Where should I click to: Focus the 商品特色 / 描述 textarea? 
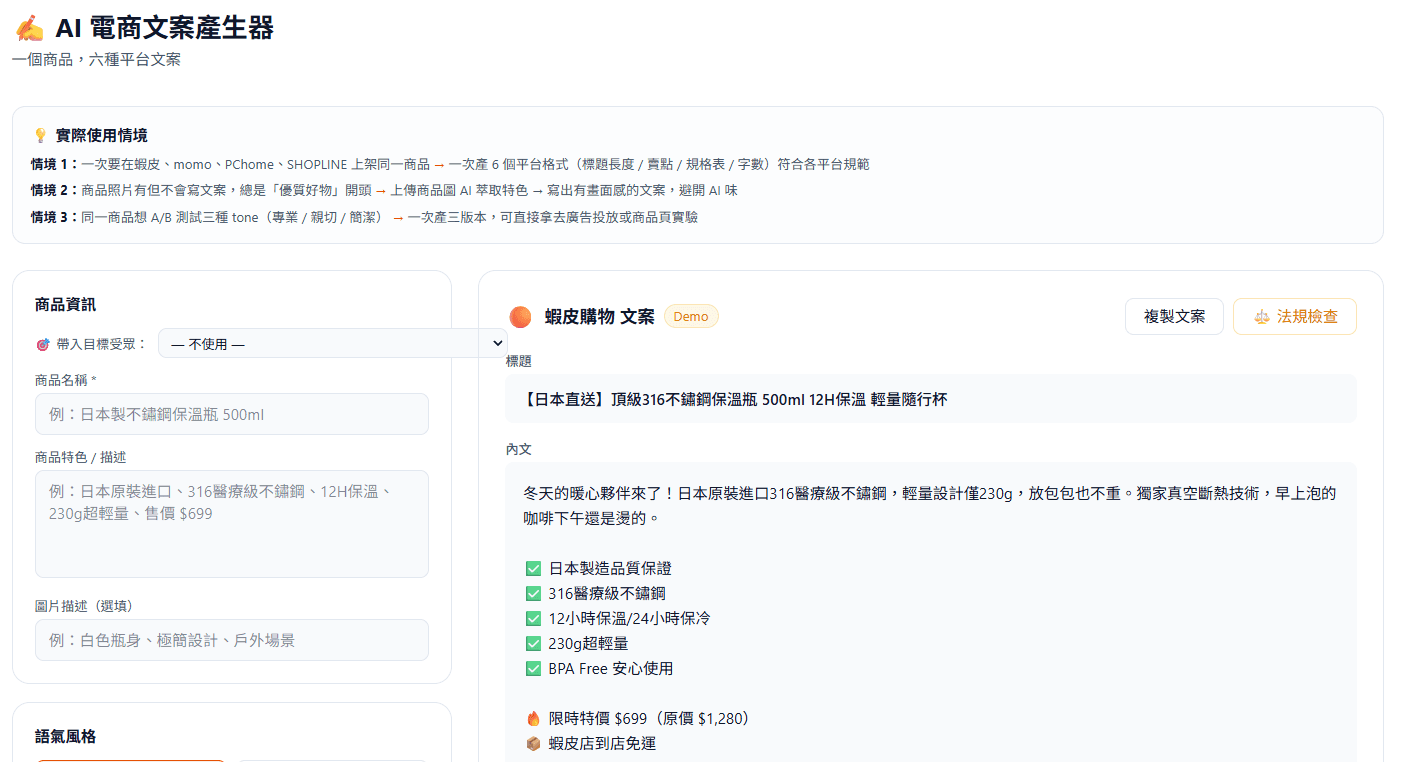coord(232,524)
